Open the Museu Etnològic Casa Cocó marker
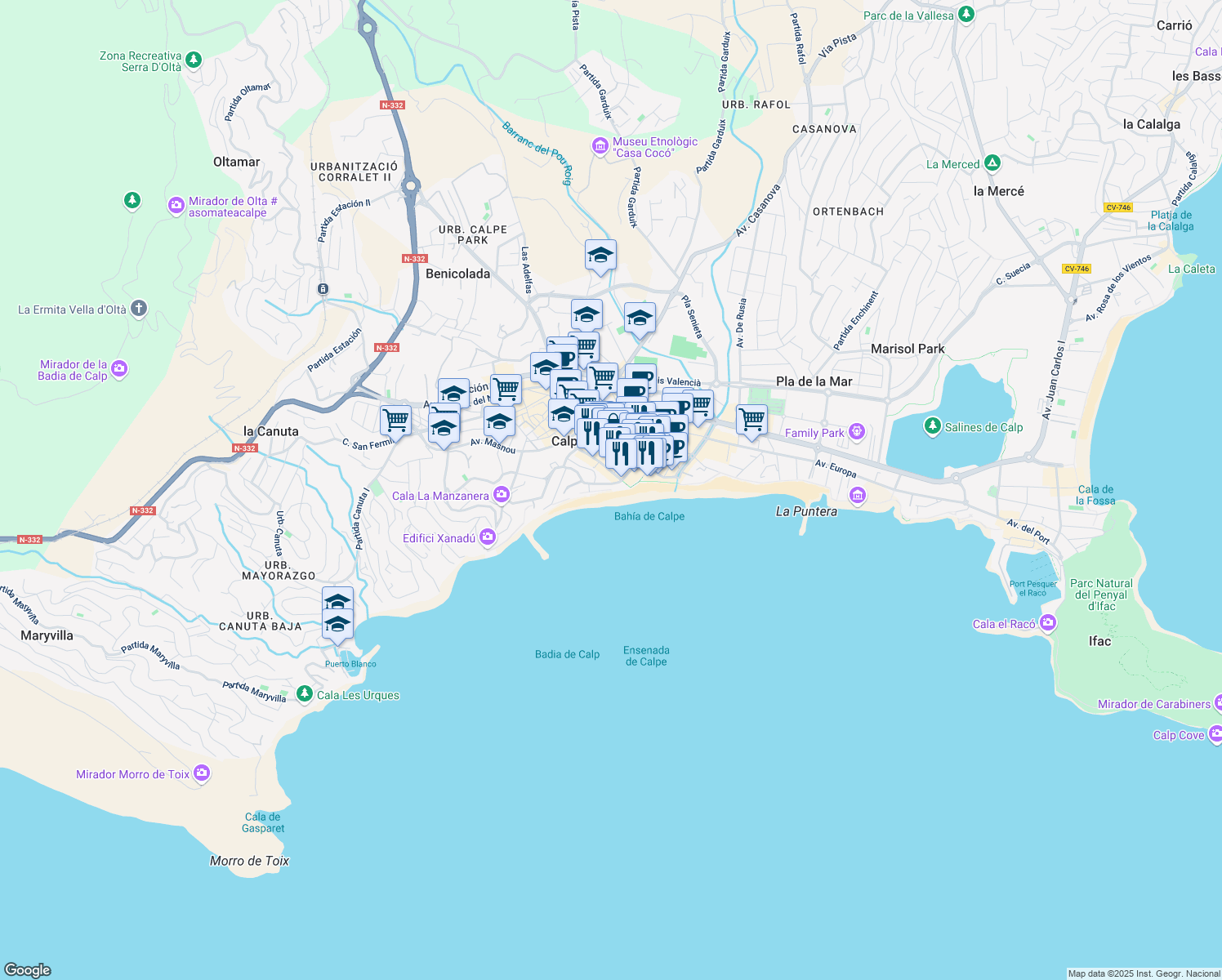1222x980 pixels. coord(599,146)
